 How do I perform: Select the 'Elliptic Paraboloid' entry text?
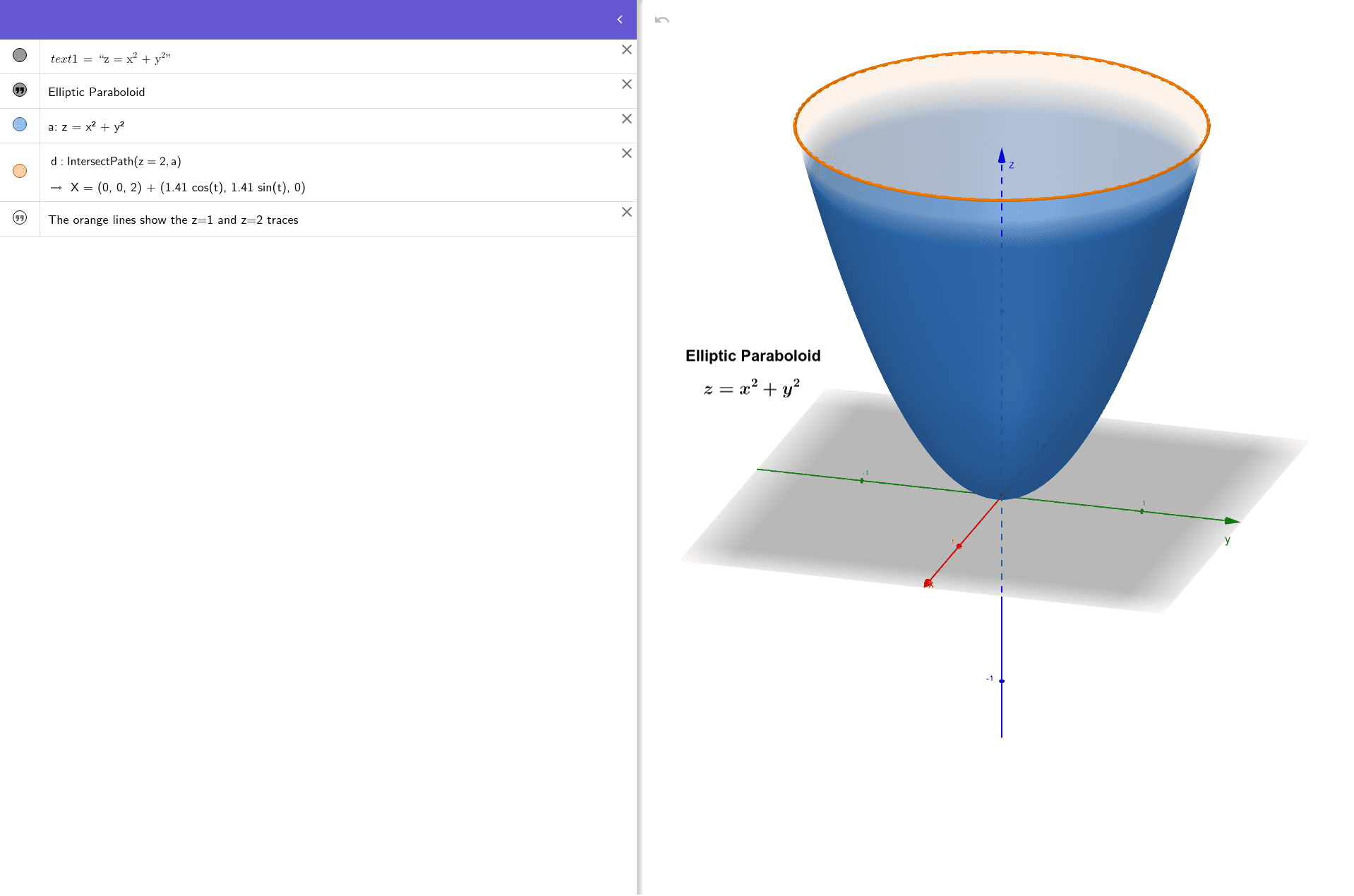tap(97, 92)
